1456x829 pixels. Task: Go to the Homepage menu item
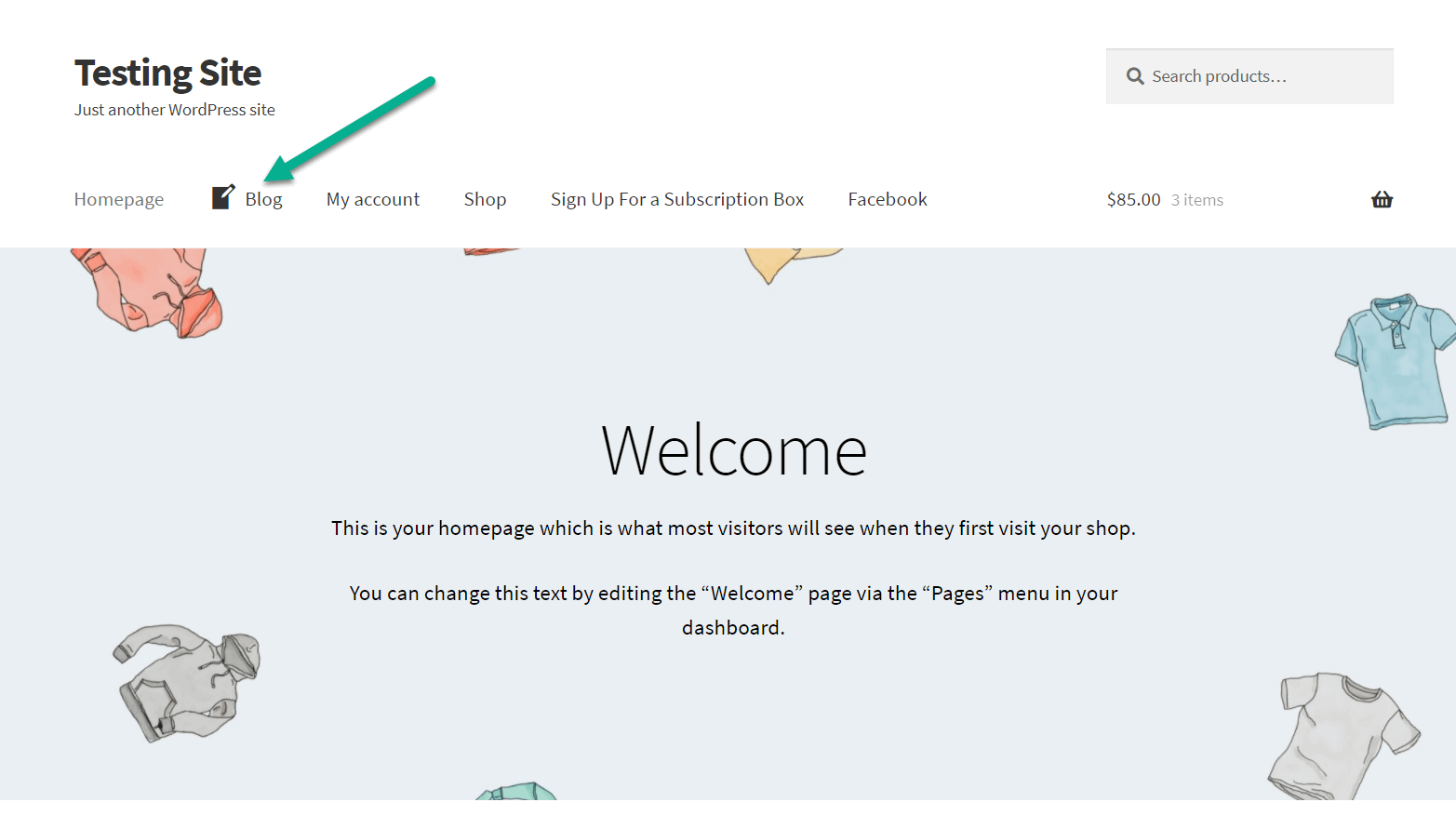tap(119, 199)
